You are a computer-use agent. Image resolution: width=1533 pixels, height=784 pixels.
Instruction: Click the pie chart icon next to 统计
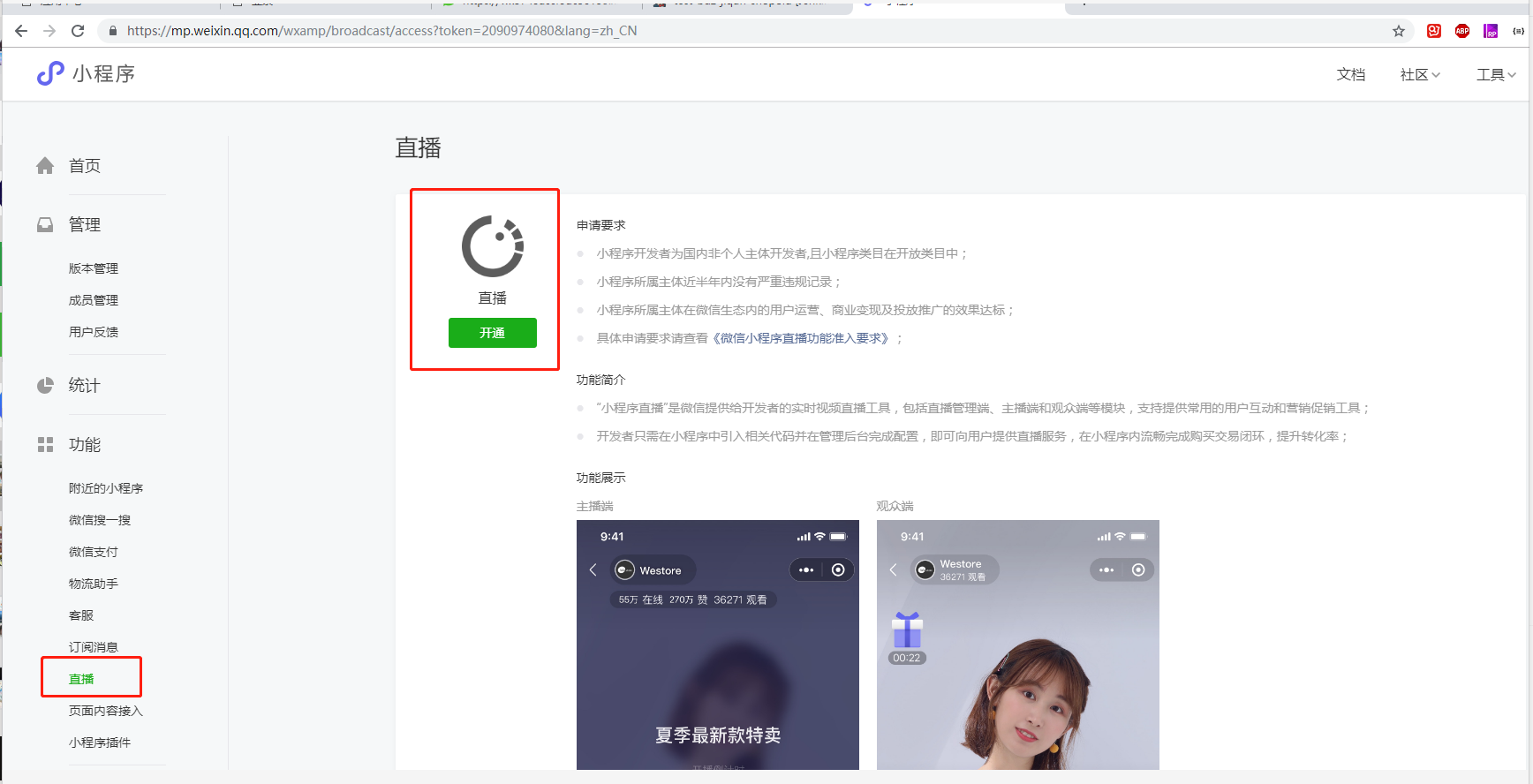pos(45,386)
